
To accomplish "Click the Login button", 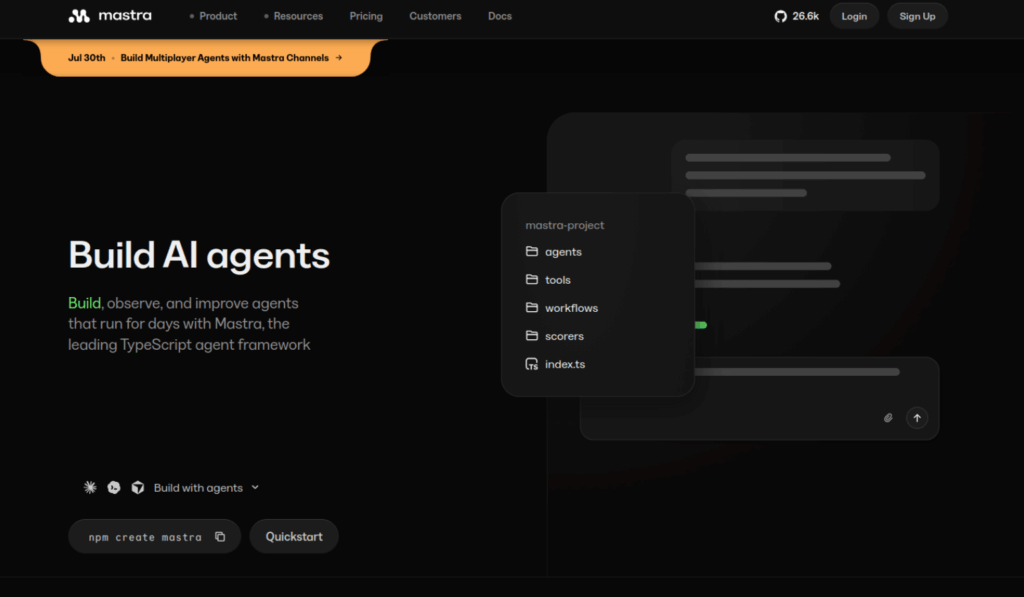I will point(854,16).
